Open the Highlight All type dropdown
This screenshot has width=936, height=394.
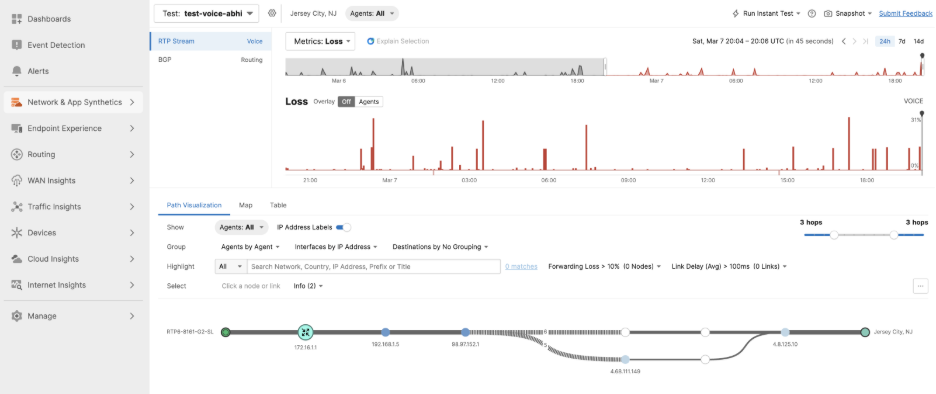[230, 266]
